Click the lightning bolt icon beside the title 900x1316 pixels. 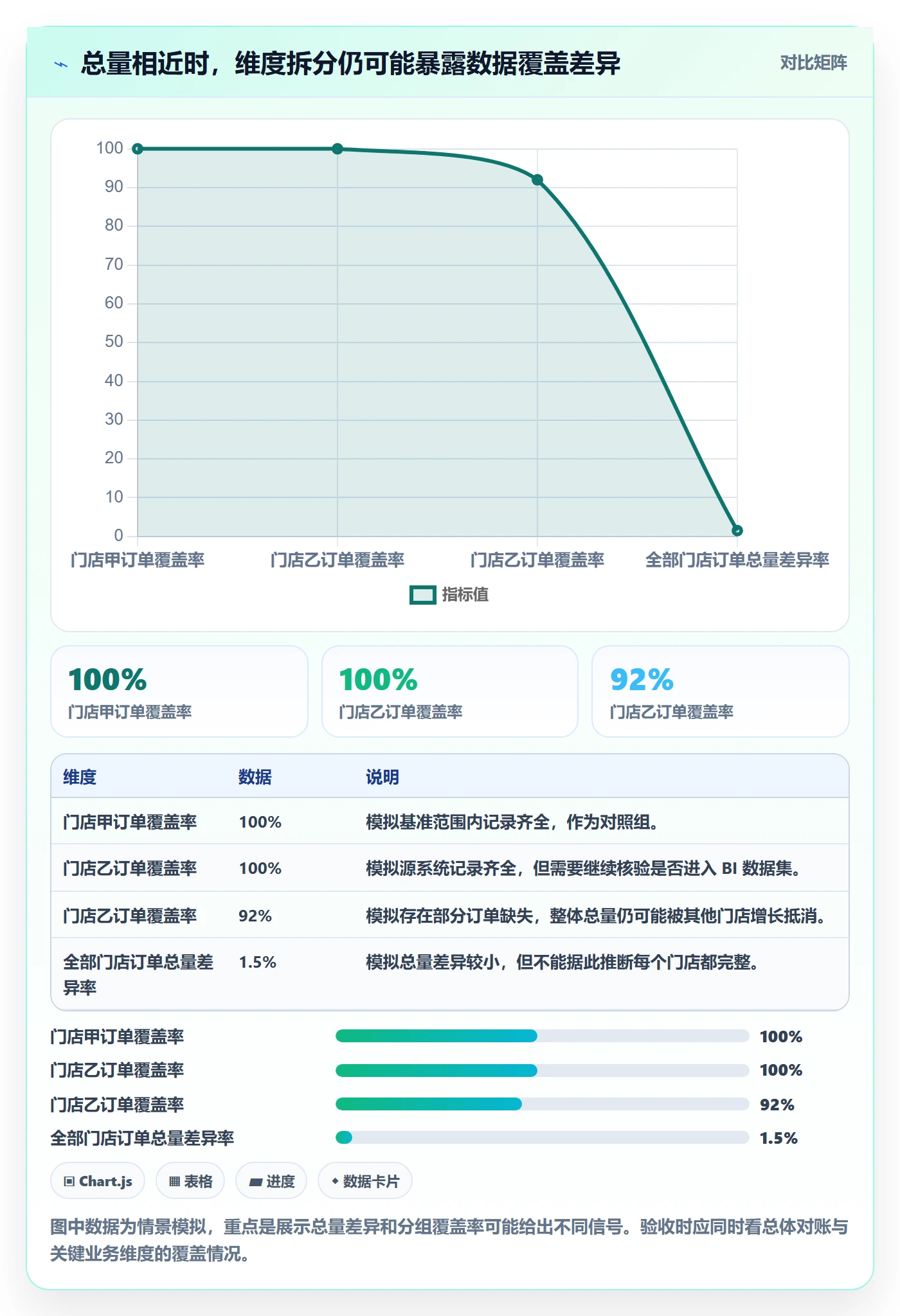61,64
